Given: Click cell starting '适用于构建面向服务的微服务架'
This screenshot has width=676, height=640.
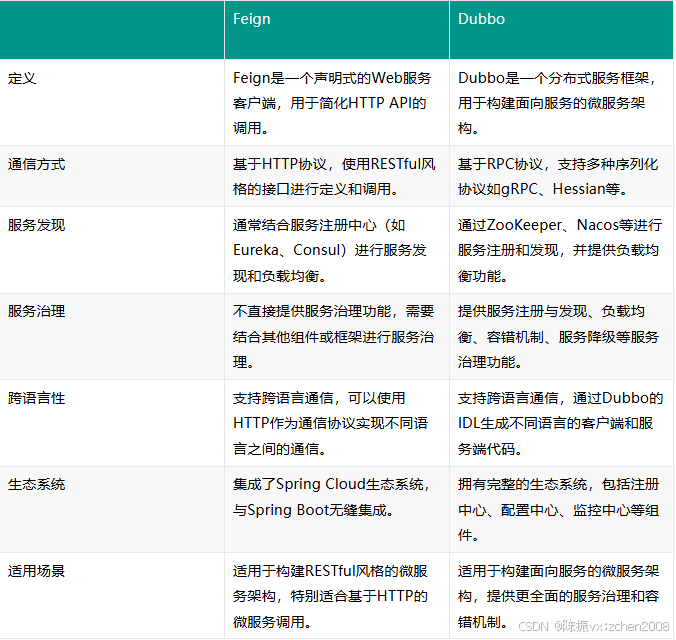Looking at the screenshot, I should (561, 596).
